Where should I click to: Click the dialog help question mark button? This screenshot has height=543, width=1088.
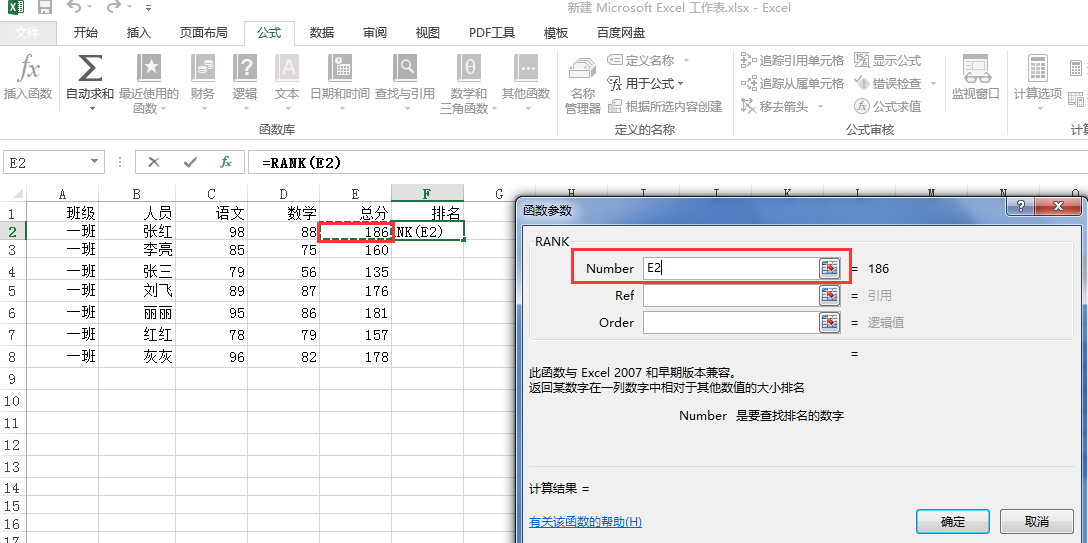[1021, 206]
